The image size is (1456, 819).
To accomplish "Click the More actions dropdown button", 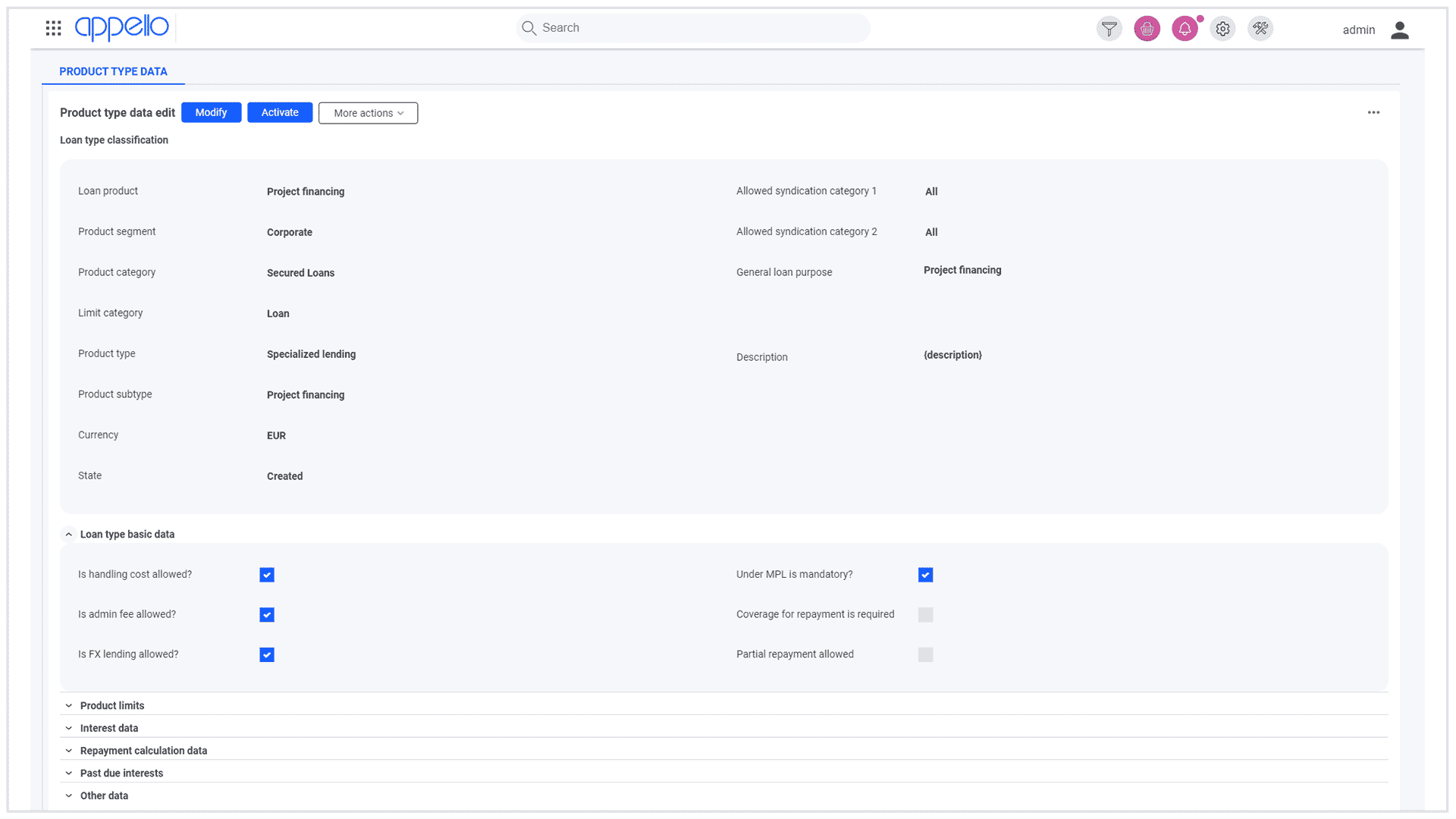I will click(x=368, y=112).
